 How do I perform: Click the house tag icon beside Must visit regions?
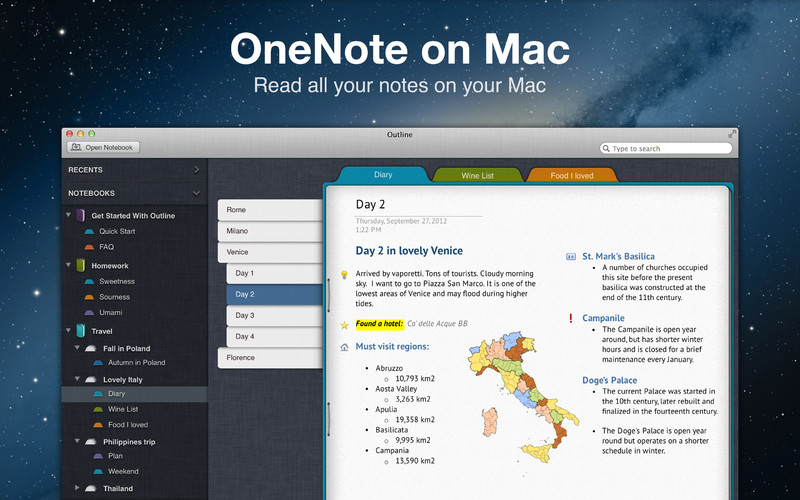(344, 347)
